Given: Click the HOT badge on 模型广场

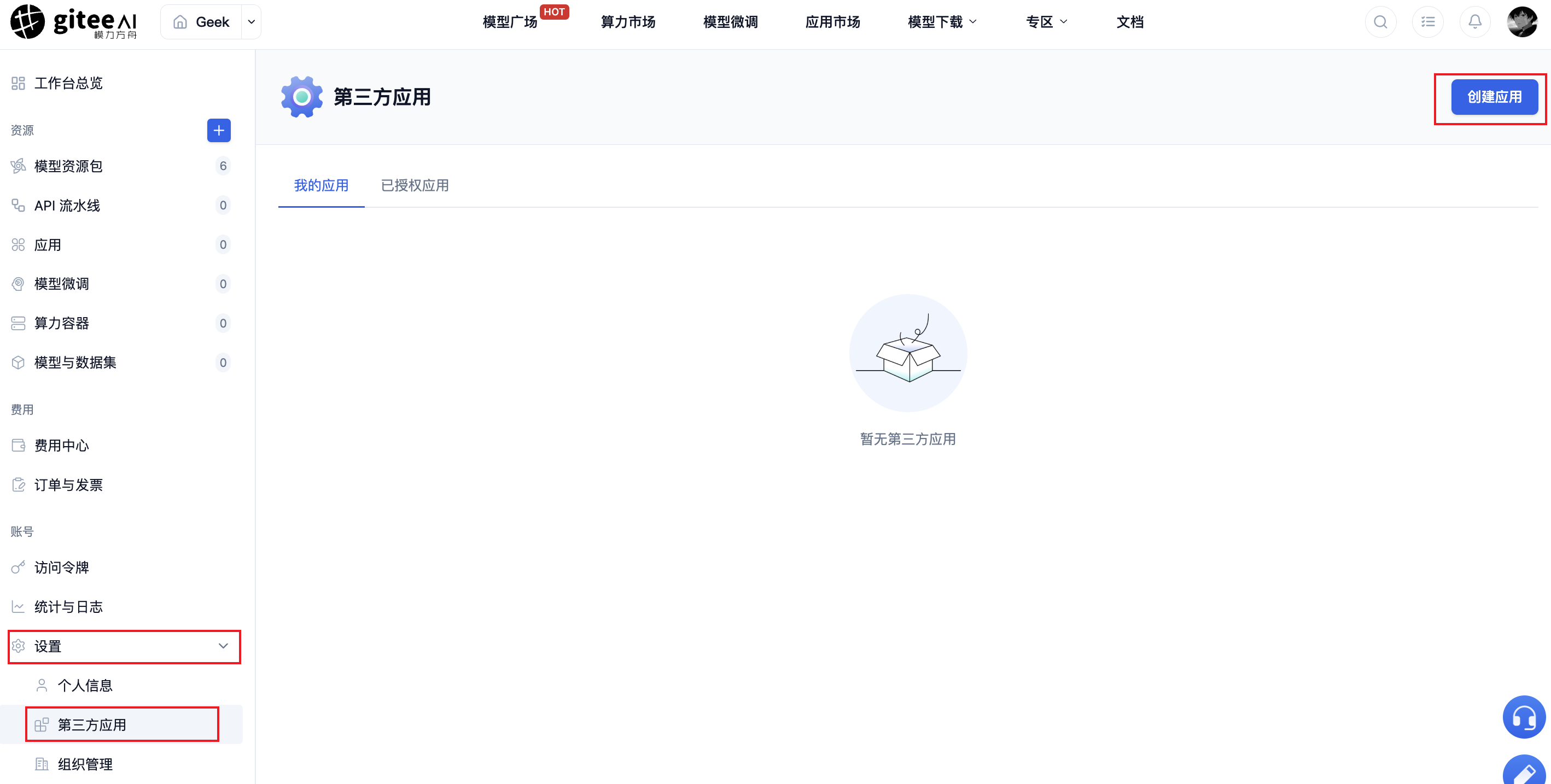Looking at the screenshot, I should (554, 12).
